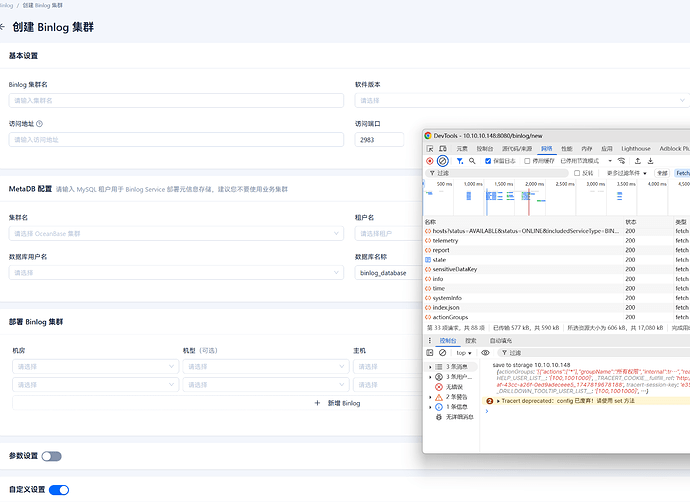Open the 集群名 OceanBase cluster dropdown
The image size is (690, 502).
tap(176, 234)
